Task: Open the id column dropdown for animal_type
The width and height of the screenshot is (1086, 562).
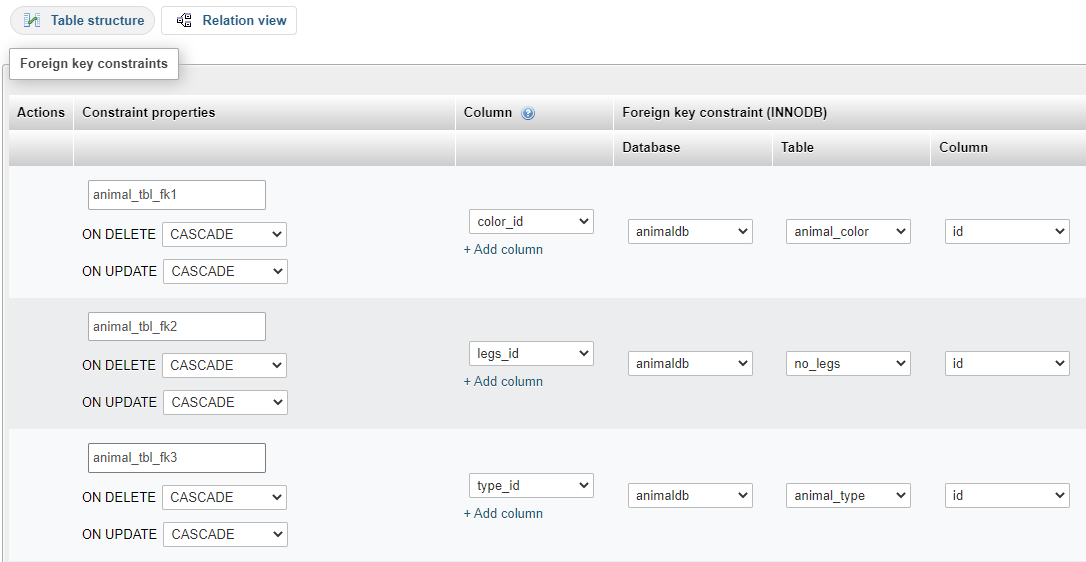Action: pos(1007,495)
